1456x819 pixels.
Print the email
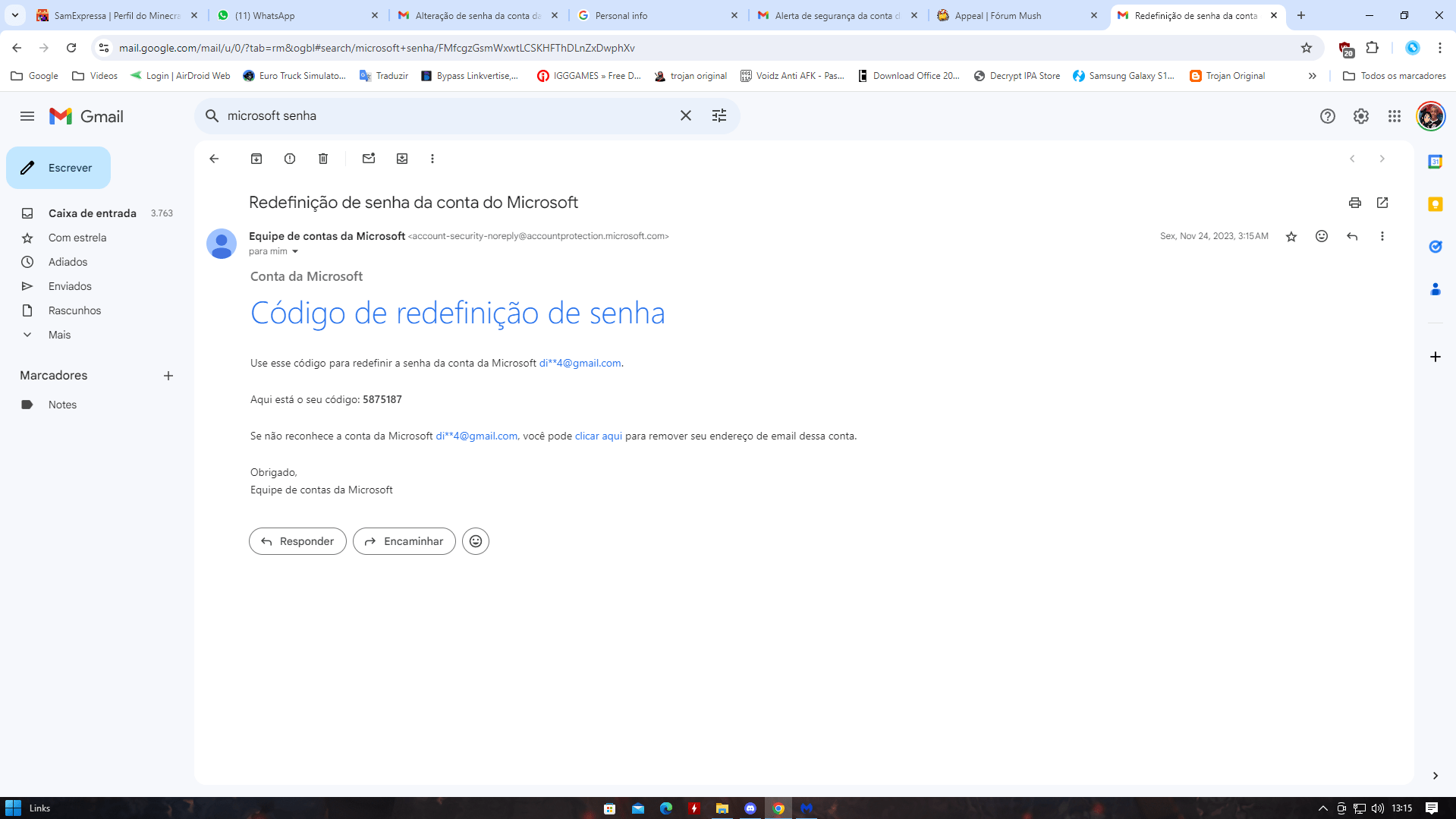point(1355,203)
